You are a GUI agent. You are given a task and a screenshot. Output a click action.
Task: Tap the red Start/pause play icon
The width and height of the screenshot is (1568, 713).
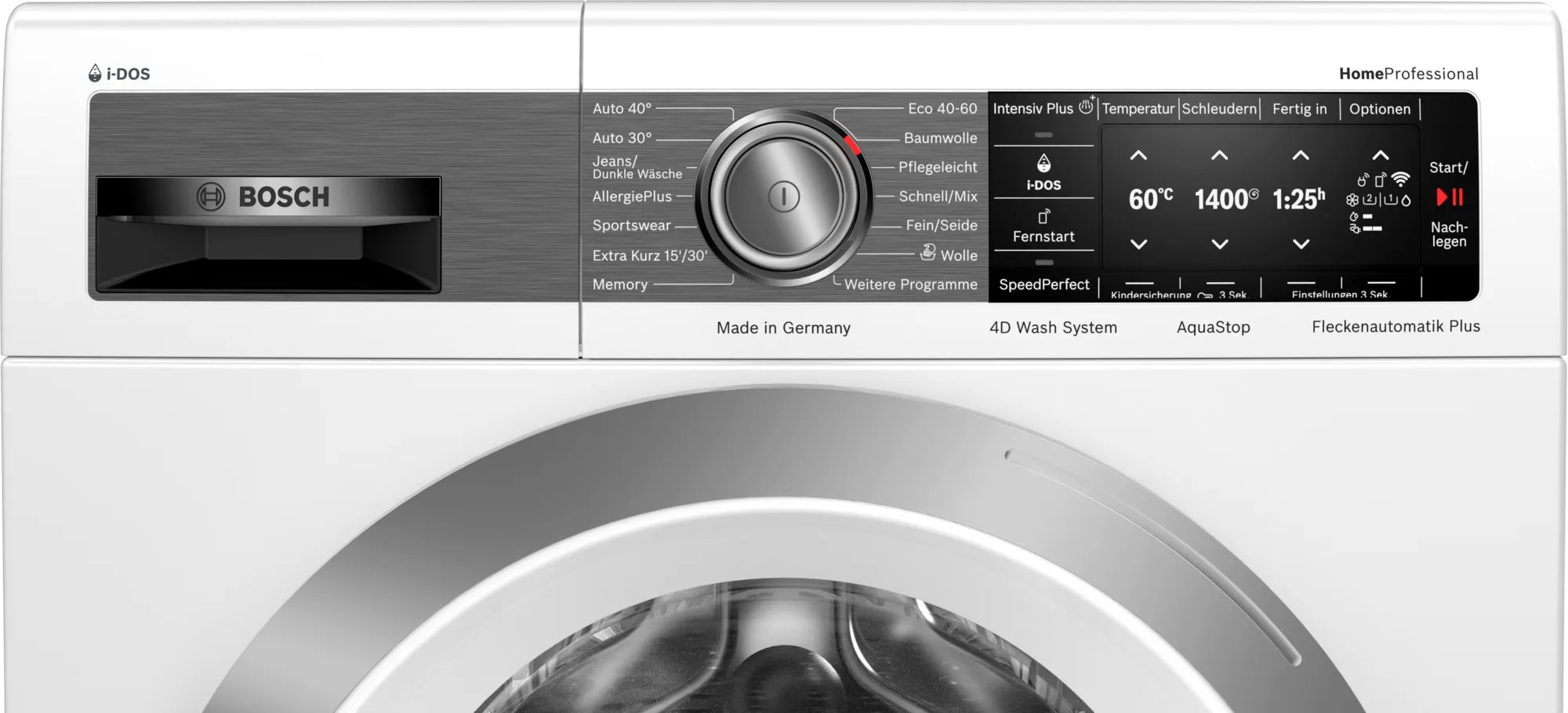tap(1450, 197)
